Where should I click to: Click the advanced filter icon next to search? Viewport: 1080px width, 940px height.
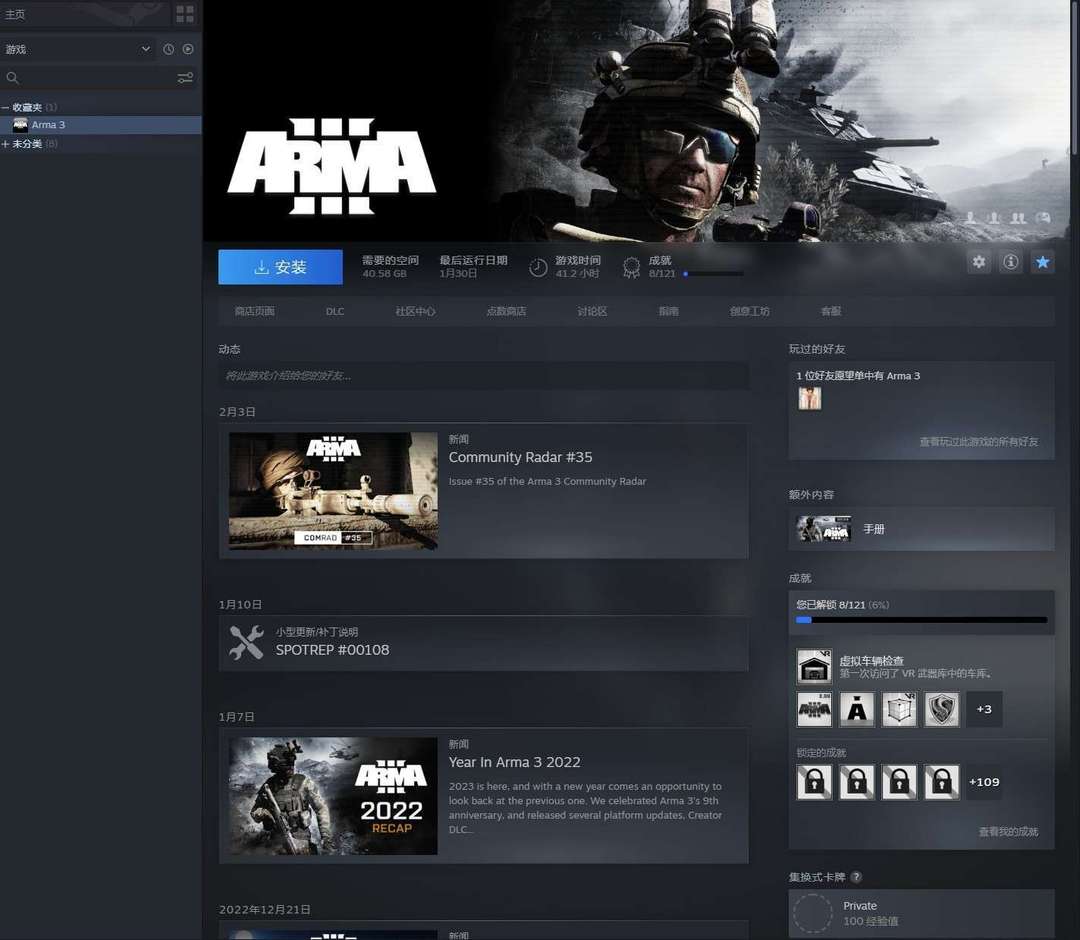[x=185, y=78]
